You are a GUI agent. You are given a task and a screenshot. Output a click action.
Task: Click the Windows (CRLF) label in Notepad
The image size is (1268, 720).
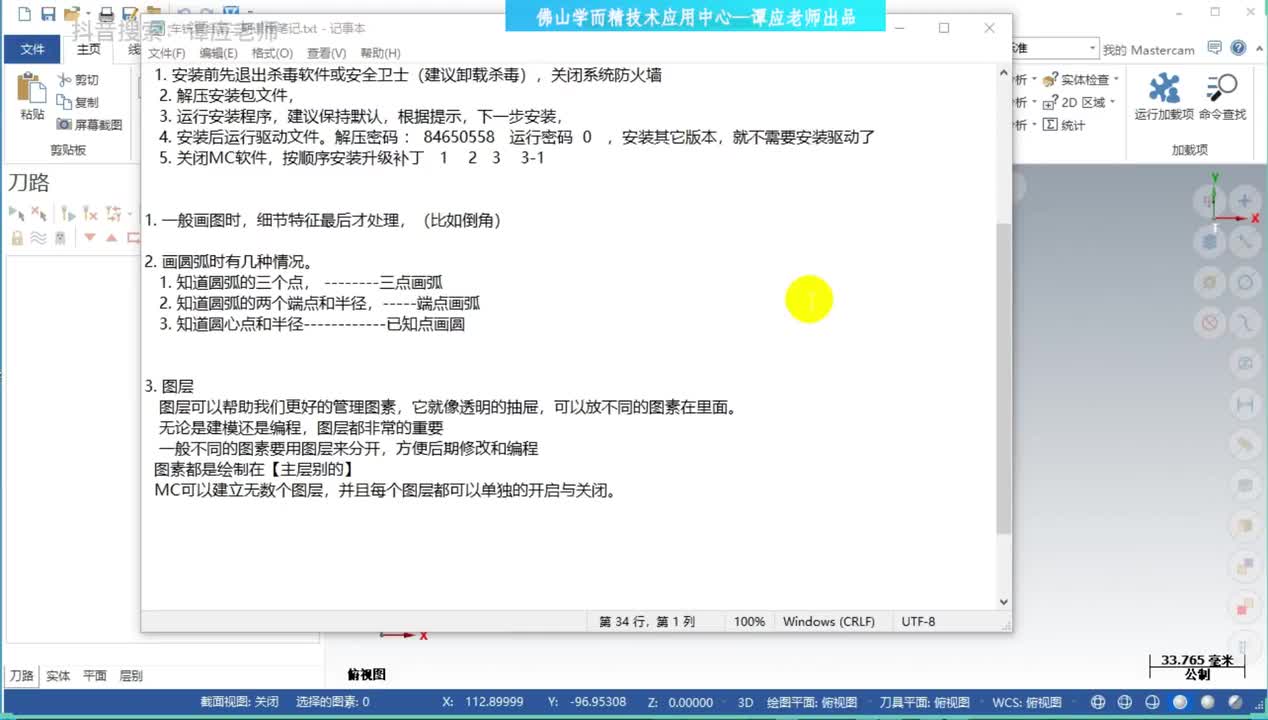click(x=829, y=621)
